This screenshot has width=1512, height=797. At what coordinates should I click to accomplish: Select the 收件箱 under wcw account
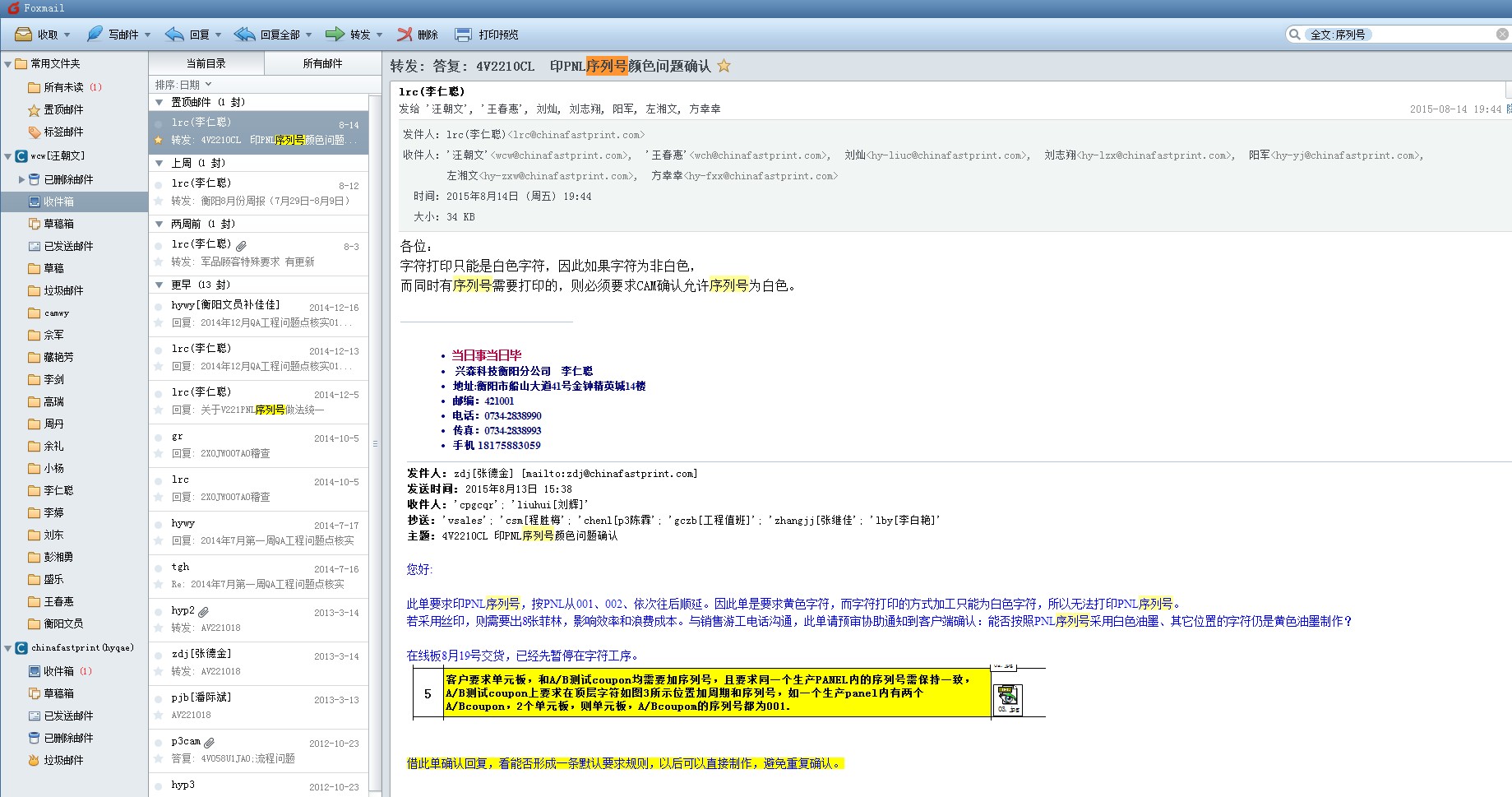pyautogui.click(x=74, y=202)
